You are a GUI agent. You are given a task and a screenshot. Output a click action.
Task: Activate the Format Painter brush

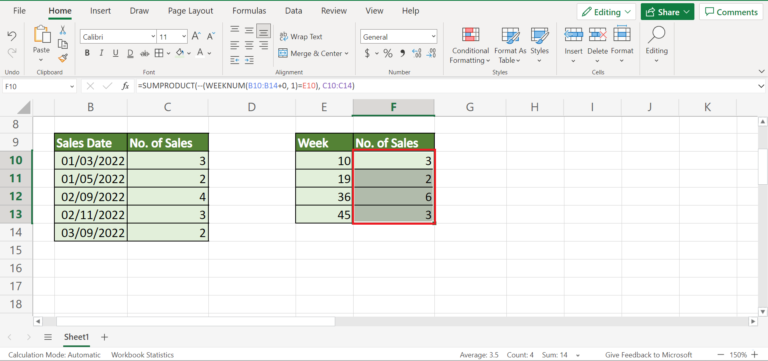coord(63,58)
